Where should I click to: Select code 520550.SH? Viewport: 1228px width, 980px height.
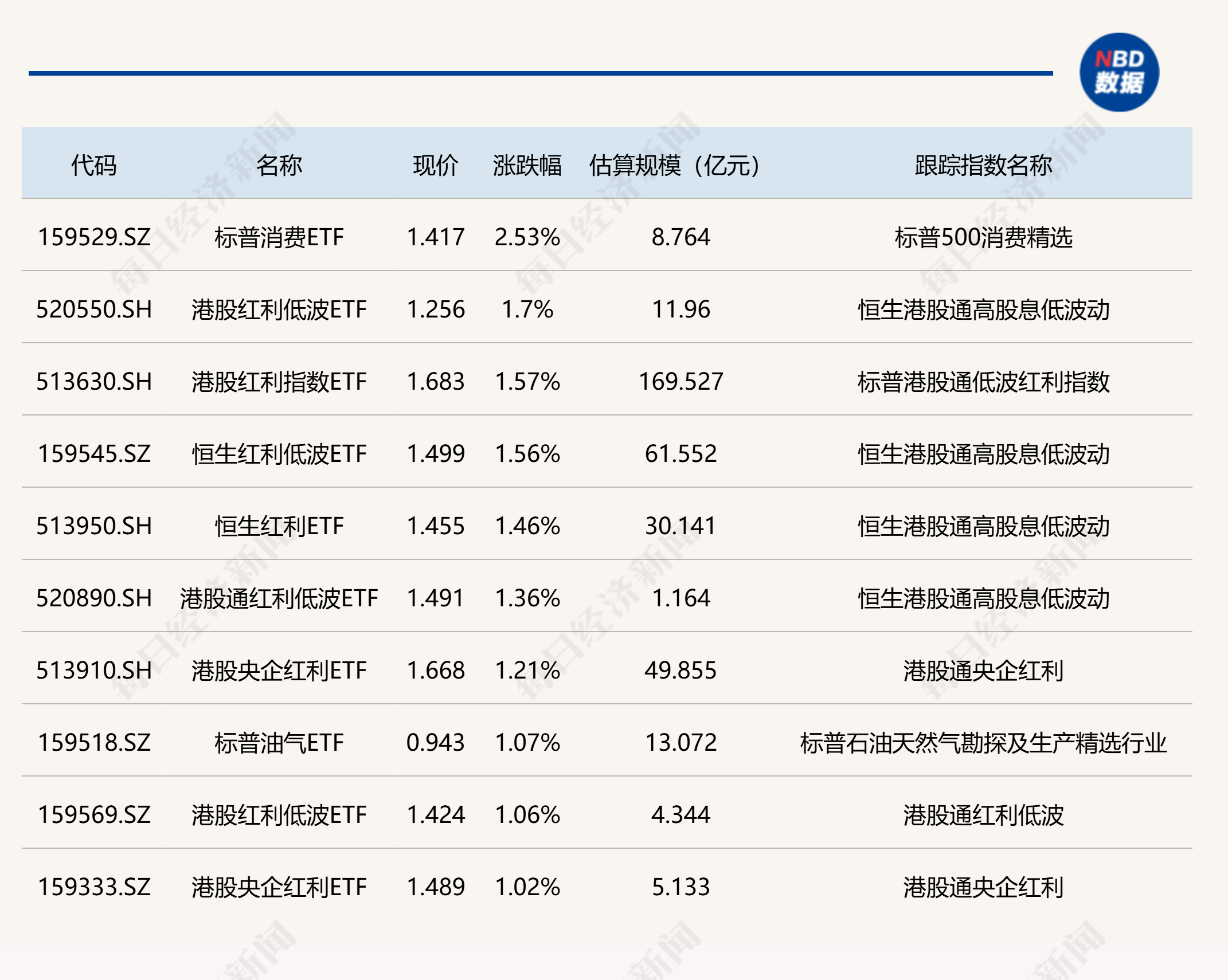point(94,309)
